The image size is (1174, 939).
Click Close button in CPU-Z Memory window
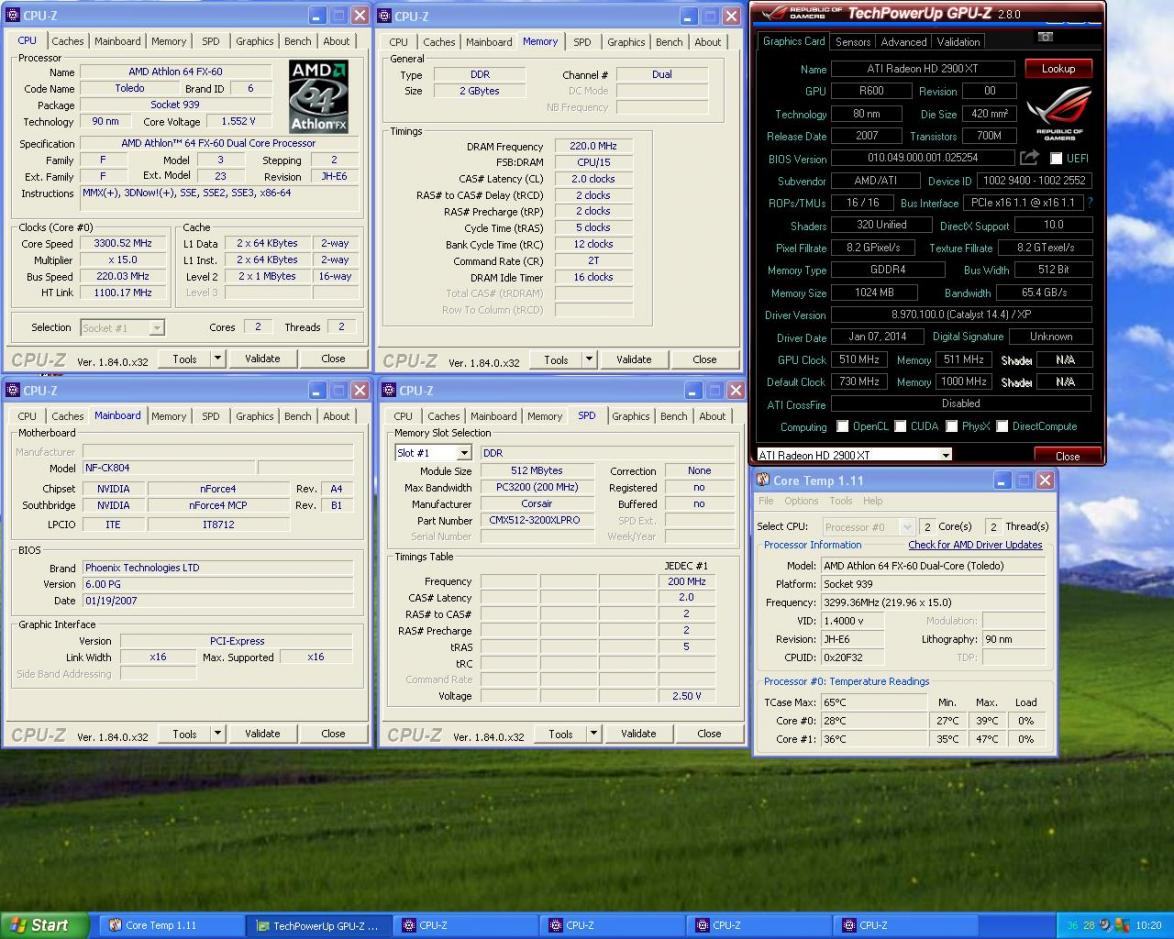(704, 359)
